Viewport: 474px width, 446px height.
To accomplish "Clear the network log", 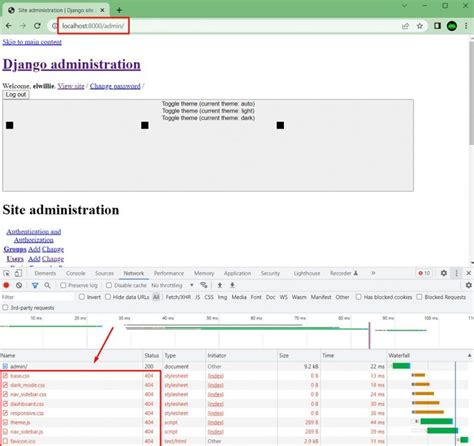I will [x=19, y=285].
